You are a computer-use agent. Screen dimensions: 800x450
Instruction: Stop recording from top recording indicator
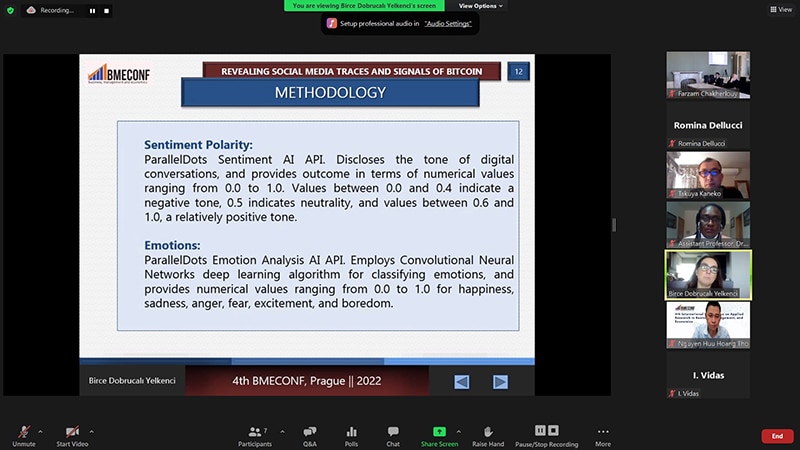pos(105,10)
